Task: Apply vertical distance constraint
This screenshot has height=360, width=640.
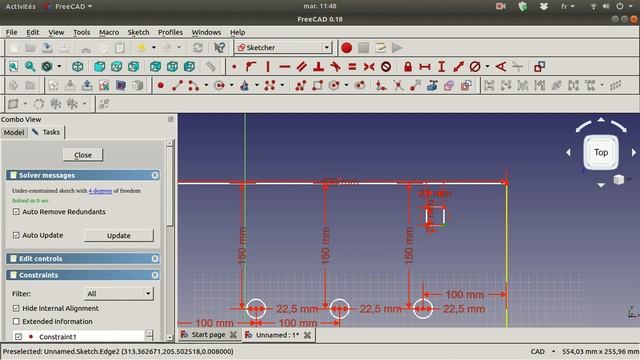Action: [441, 67]
